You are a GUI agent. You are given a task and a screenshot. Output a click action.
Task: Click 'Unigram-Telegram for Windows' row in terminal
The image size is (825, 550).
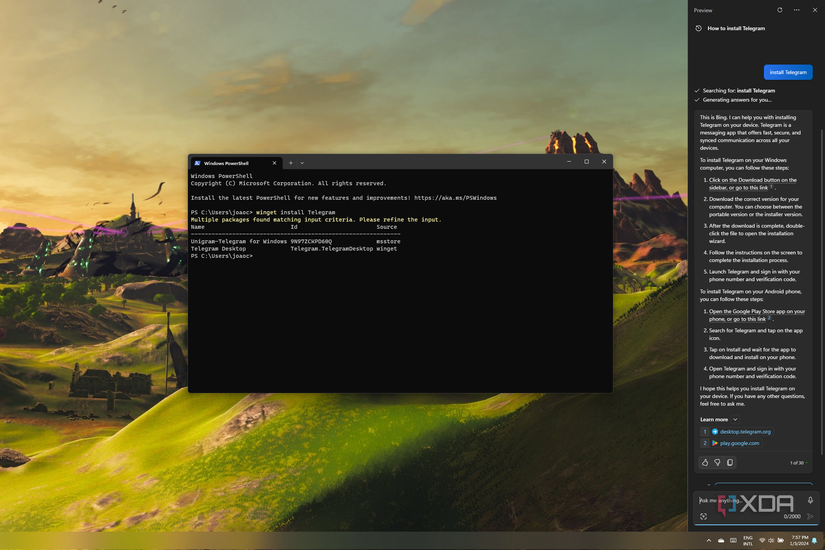pos(295,242)
